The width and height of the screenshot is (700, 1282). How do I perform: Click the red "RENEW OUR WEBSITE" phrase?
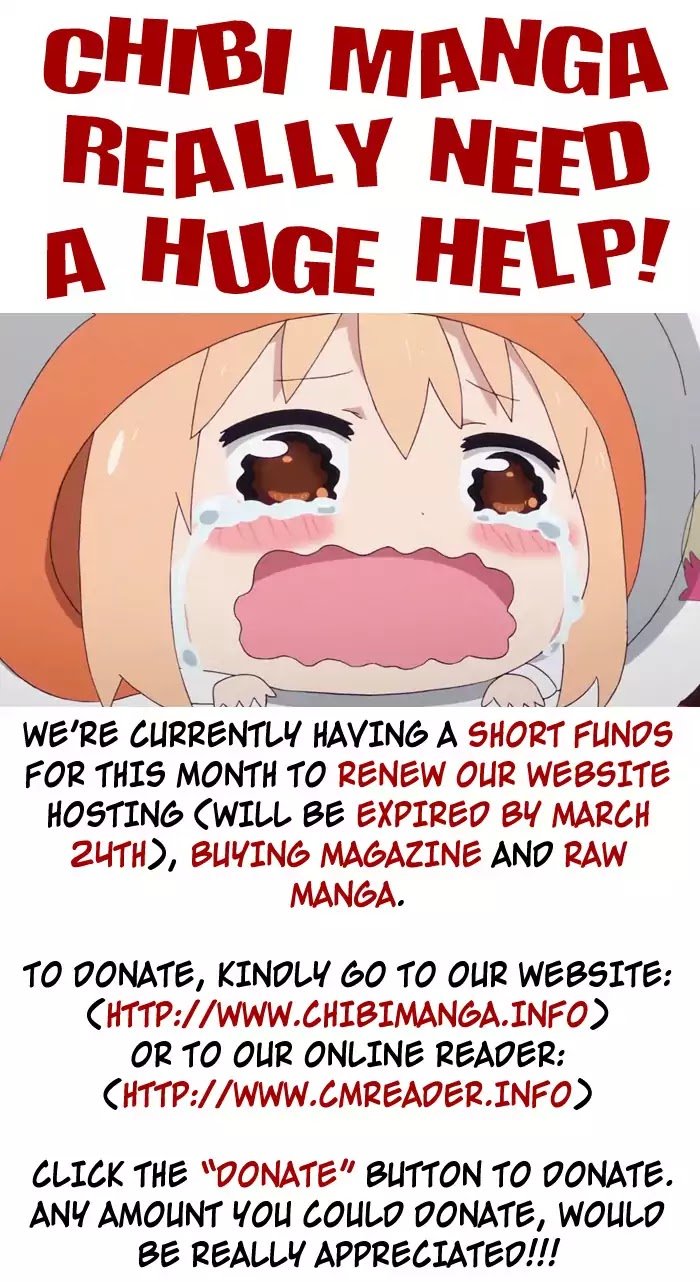[x=503, y=775]
